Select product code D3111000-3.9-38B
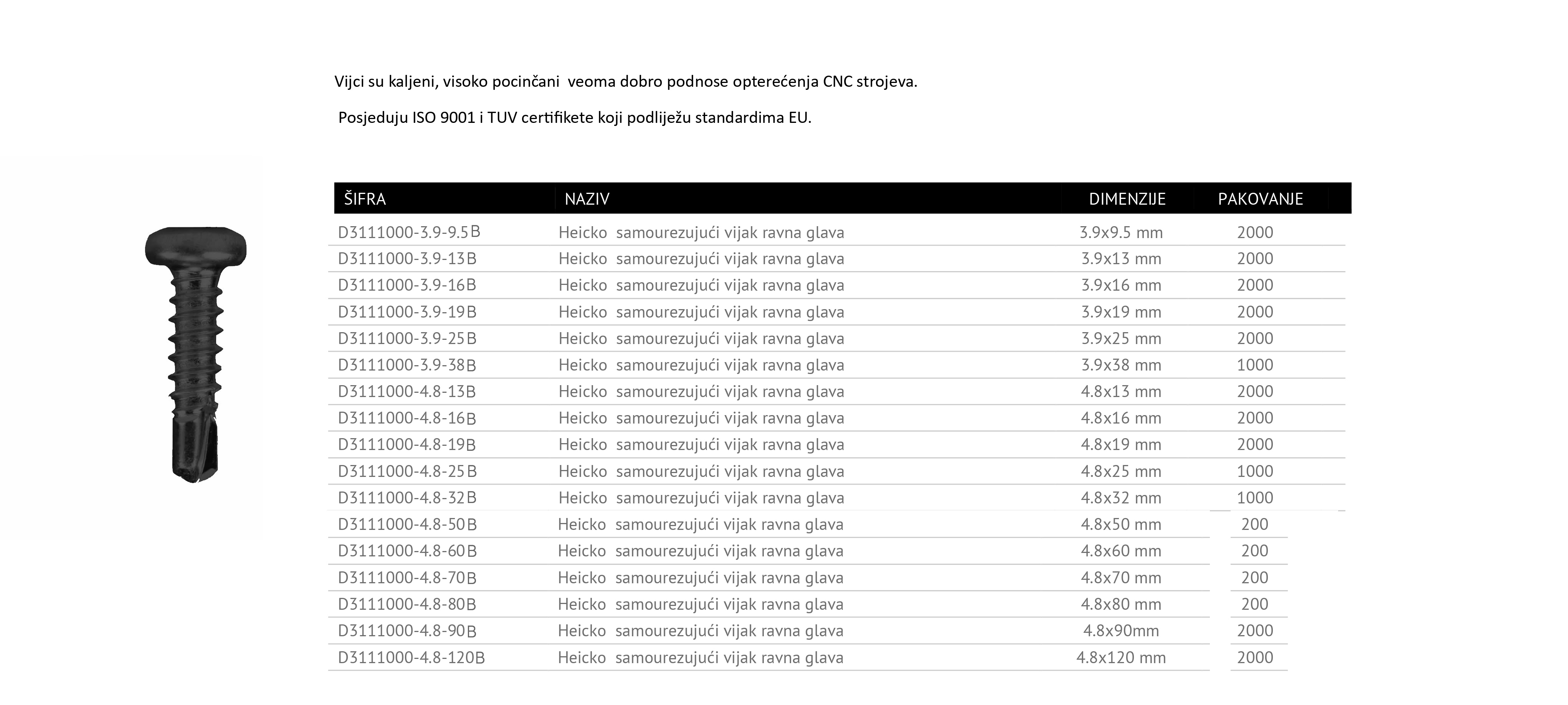The height and width of the screenshot is (705, 1568). point(406,365)
